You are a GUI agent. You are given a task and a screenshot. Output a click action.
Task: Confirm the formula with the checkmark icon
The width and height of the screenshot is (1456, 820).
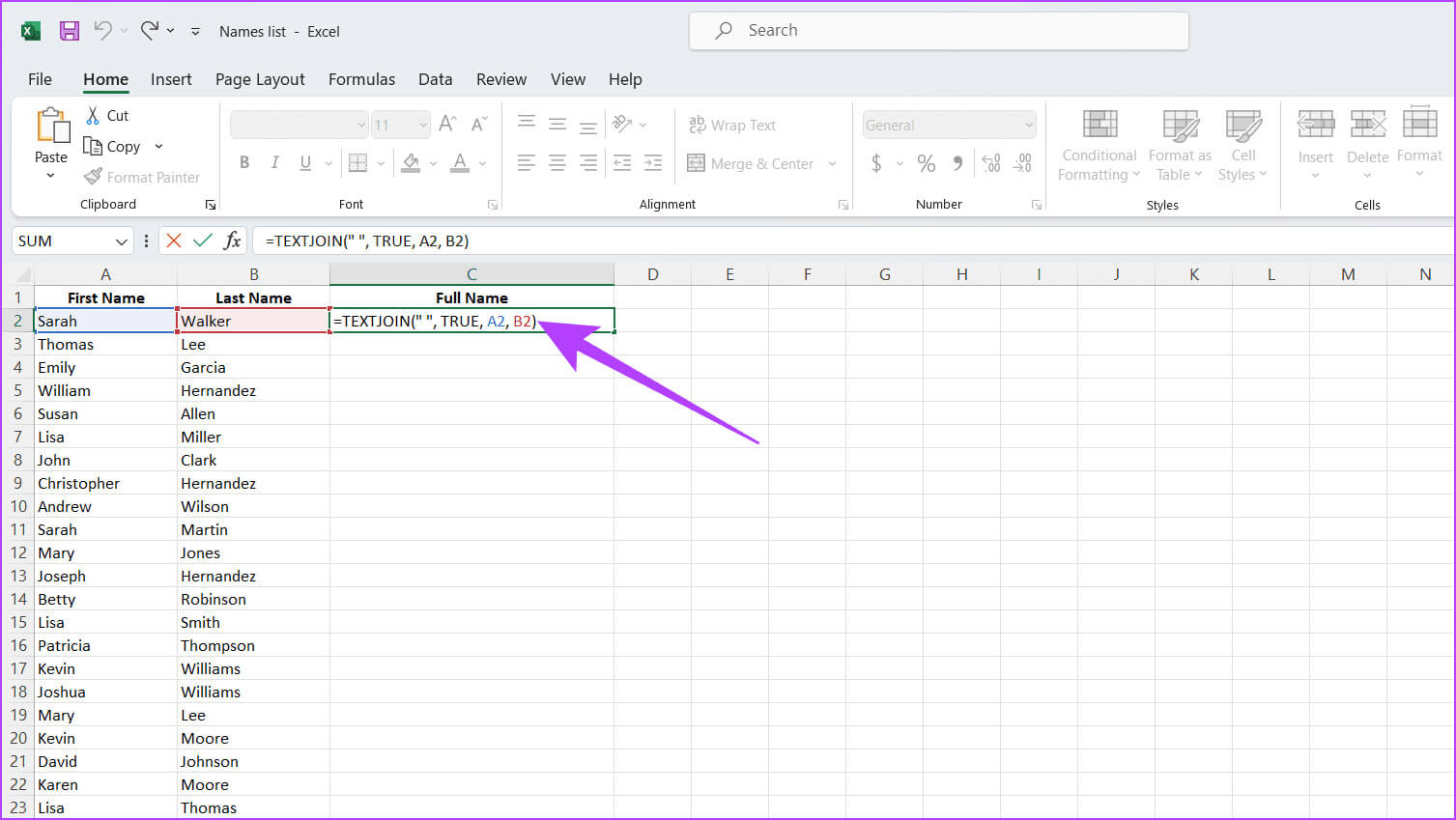pyautogui.click(x=203, y=240)
